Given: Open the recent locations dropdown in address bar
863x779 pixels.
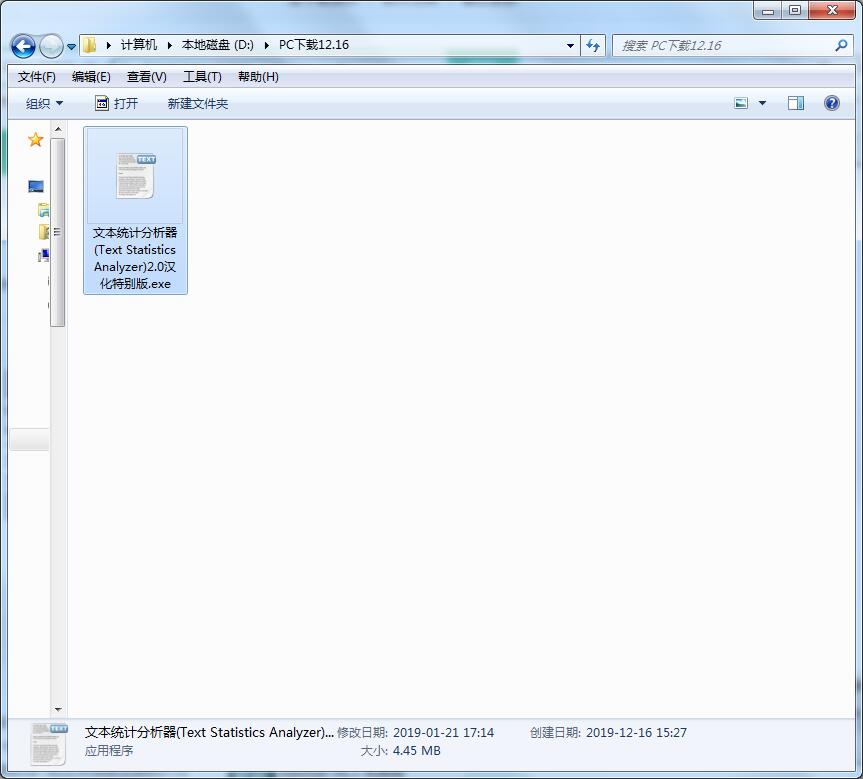Looking at the screenshot, I should pos(570,45).
